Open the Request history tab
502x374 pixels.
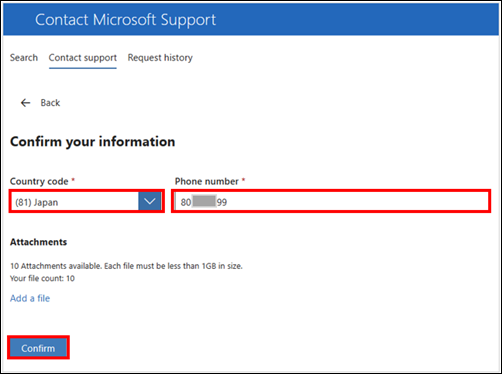coord(160,58)
